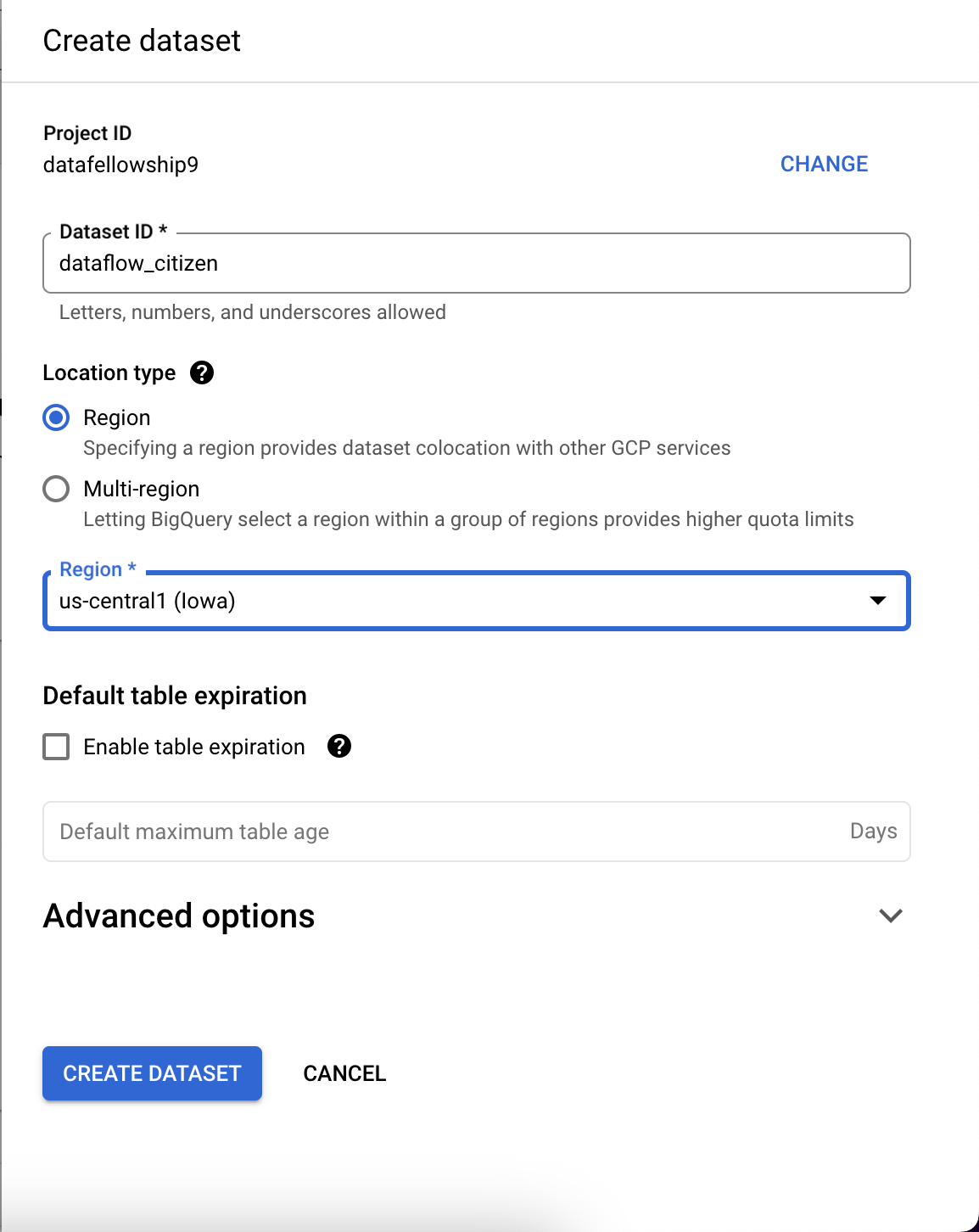Choose the Multi-region location type
This screenshot has width=979, height=1232.
(55, 489)
